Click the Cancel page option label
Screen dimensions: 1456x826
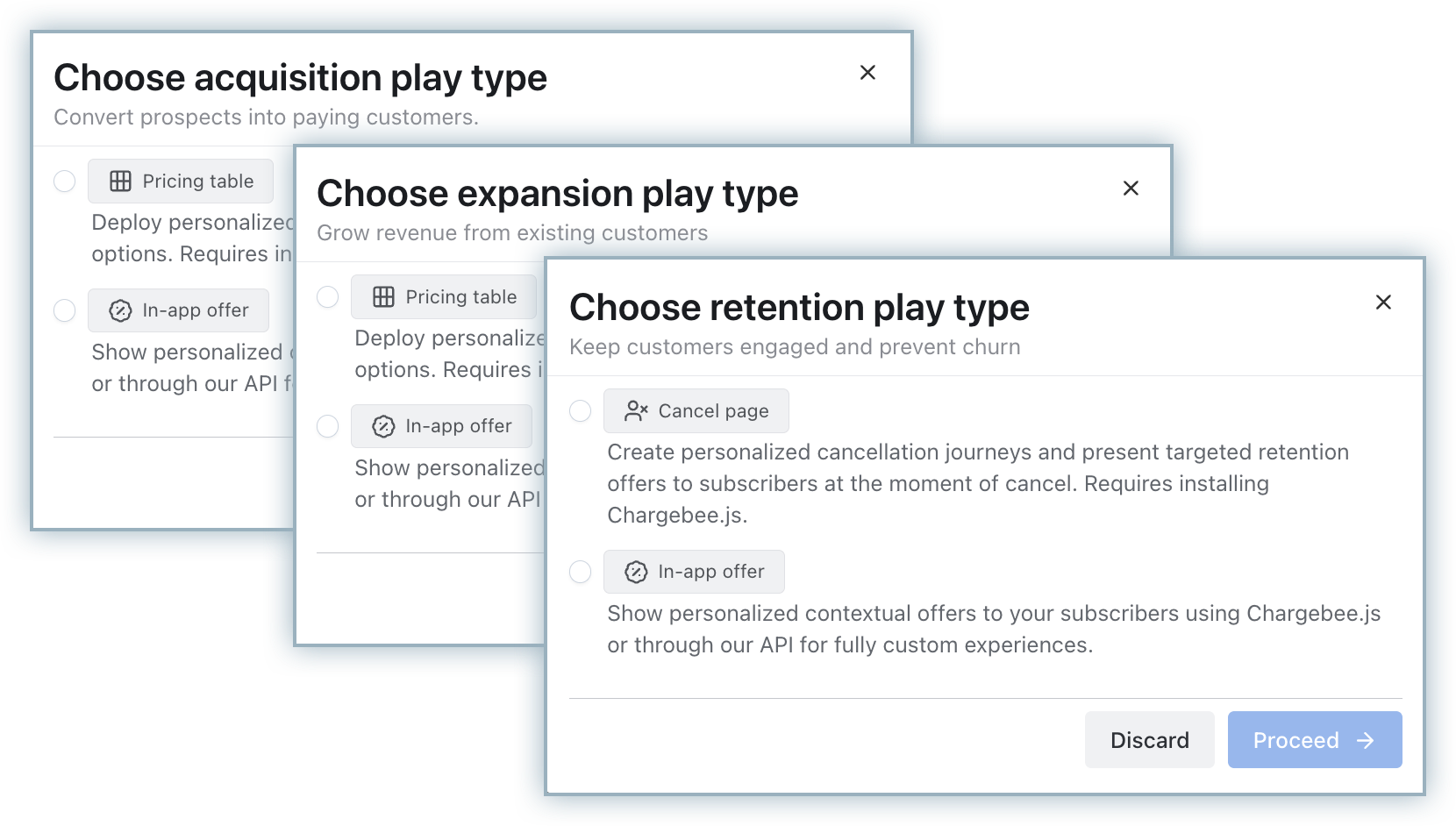coord(713,411)
